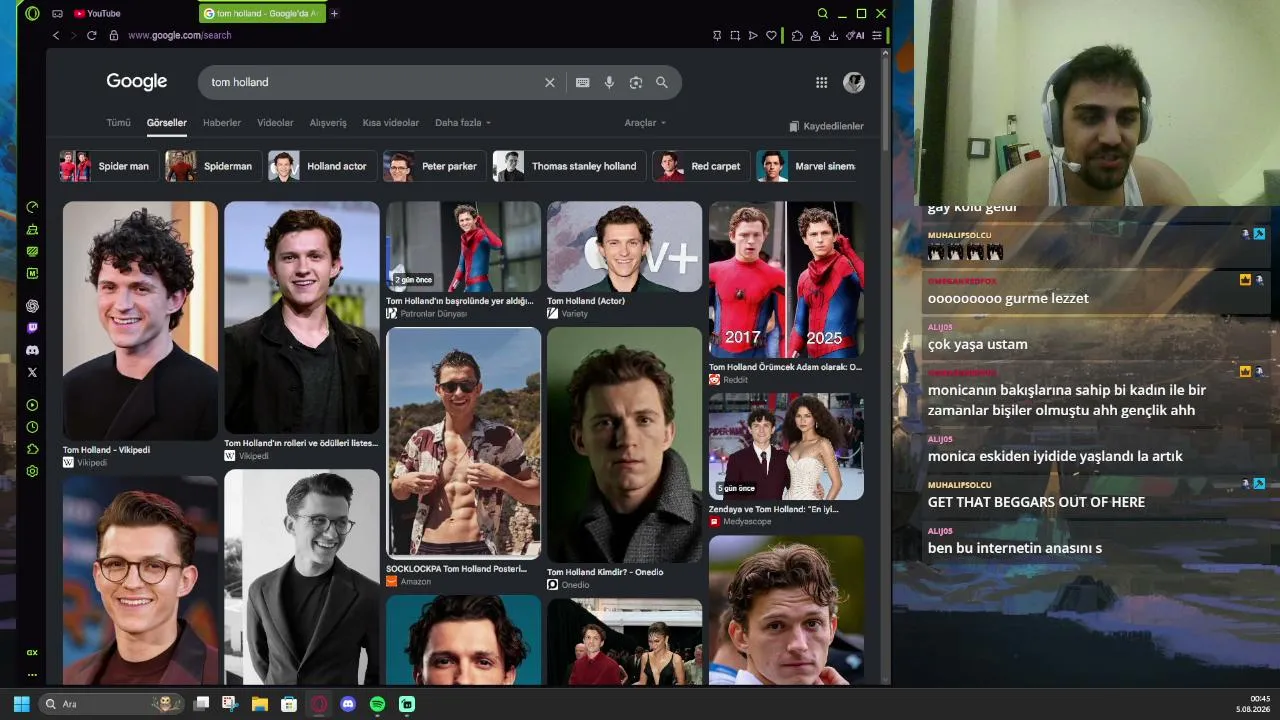The height and width of the screenshot is (720, 1280).
Task: Click the address bar URL
Action: coord(179,35)
